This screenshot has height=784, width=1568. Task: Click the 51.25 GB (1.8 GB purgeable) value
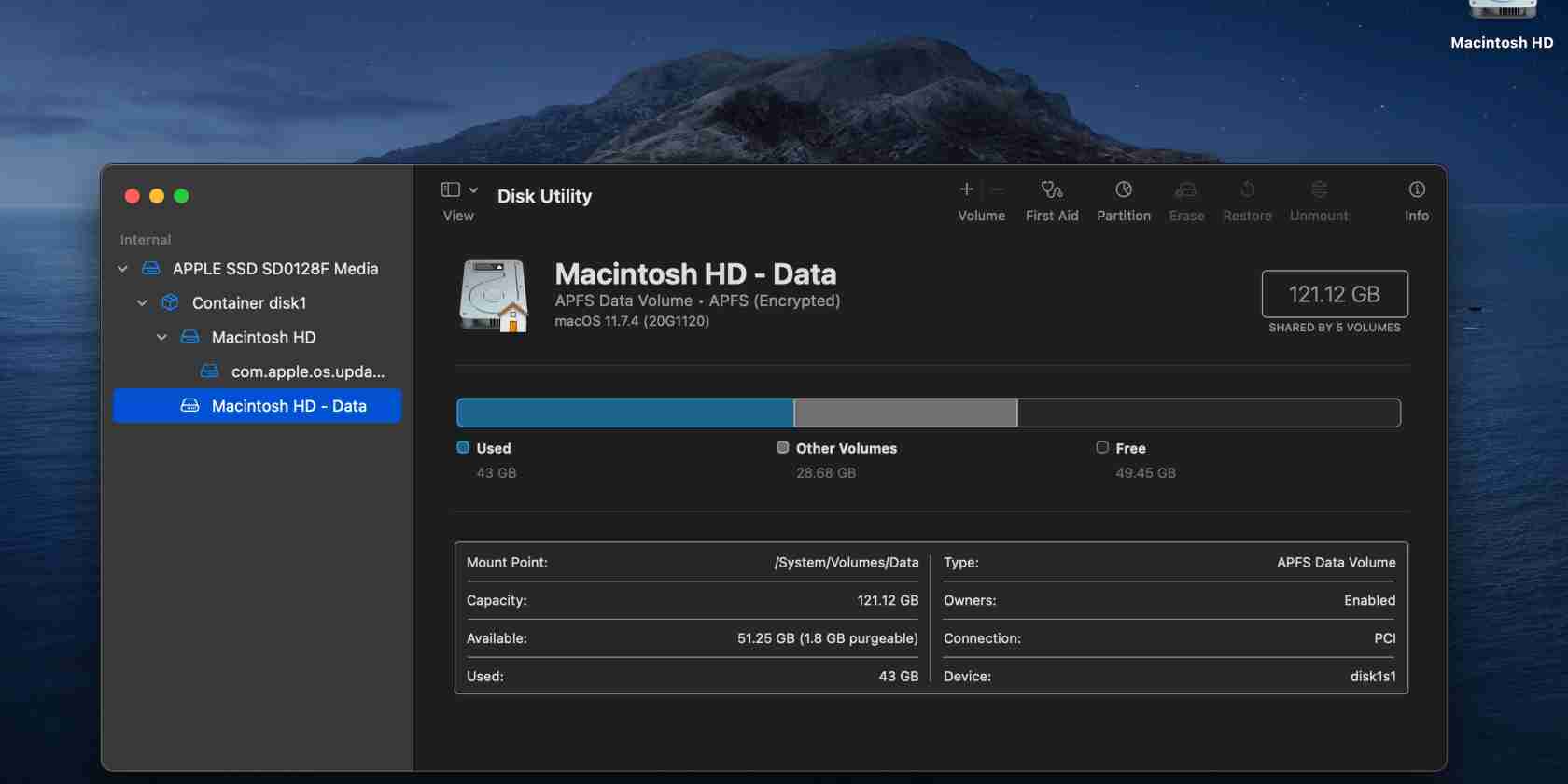pyautogui.click(x=828, y=638)
